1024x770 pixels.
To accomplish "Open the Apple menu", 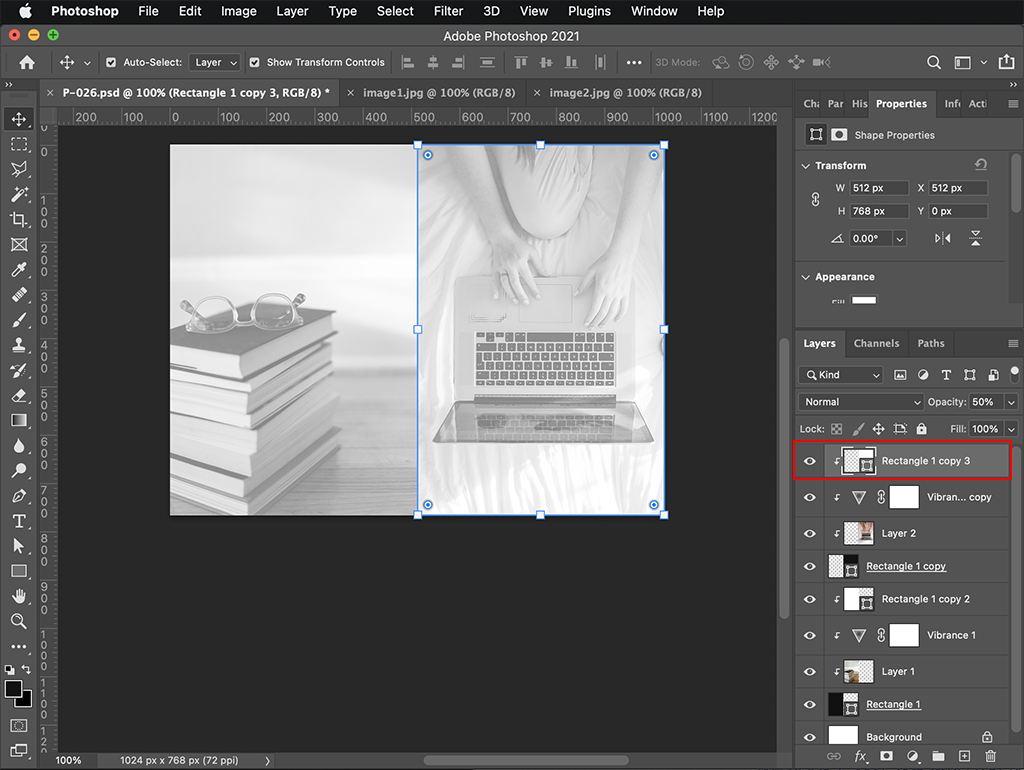I will pyautogui.click(x=25, y=11).
